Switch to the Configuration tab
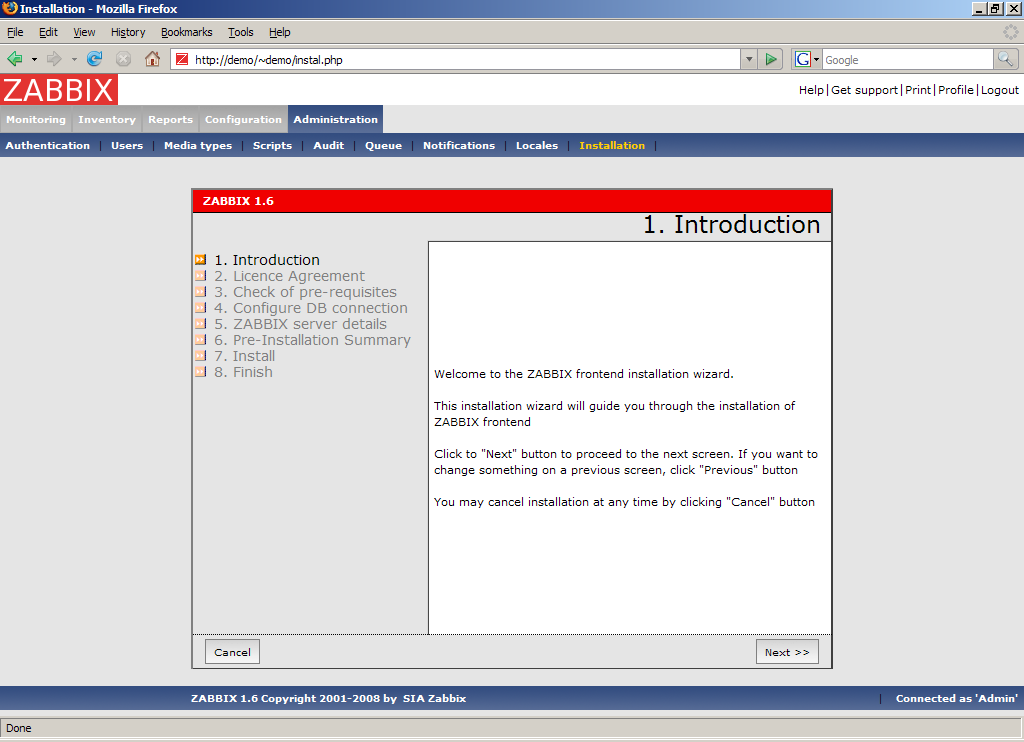 point(243,120)
